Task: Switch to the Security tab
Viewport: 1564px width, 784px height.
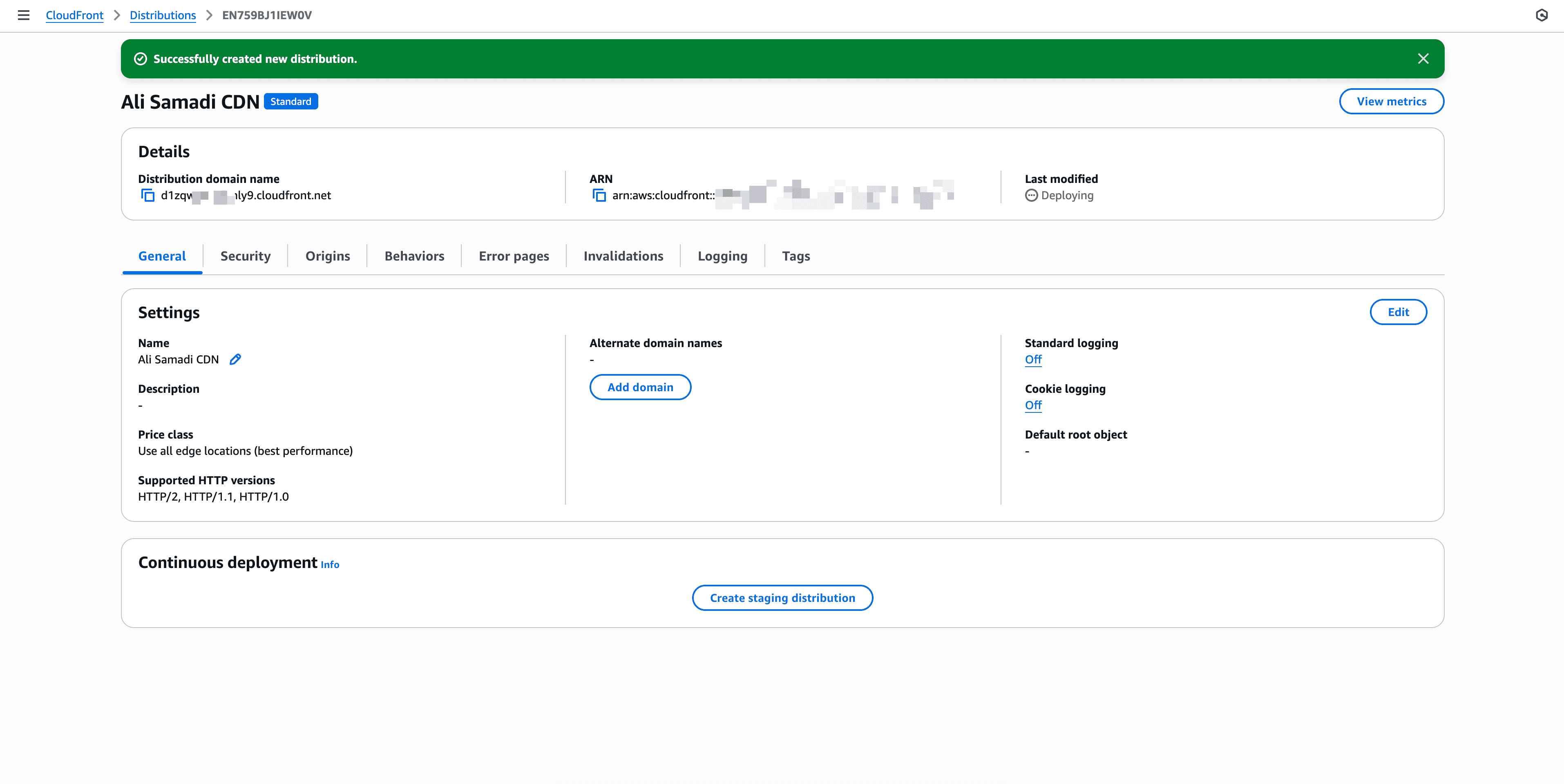Action: click(245, 256)
